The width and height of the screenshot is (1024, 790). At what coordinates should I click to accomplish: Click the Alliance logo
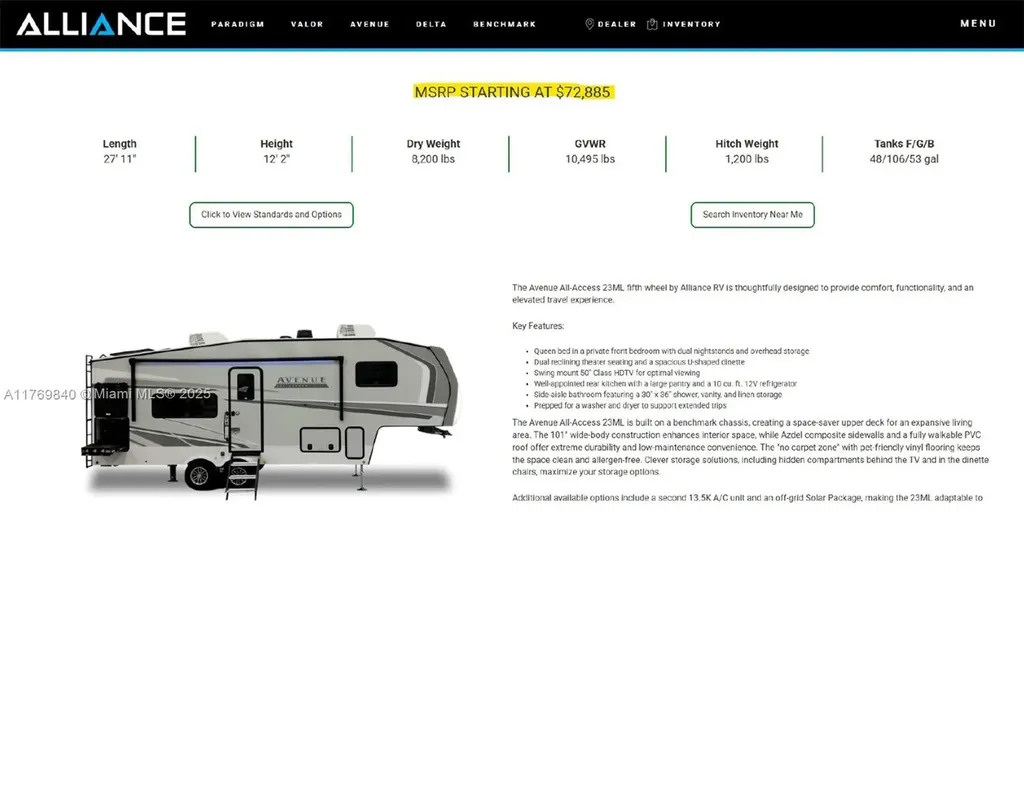[101, 24]
